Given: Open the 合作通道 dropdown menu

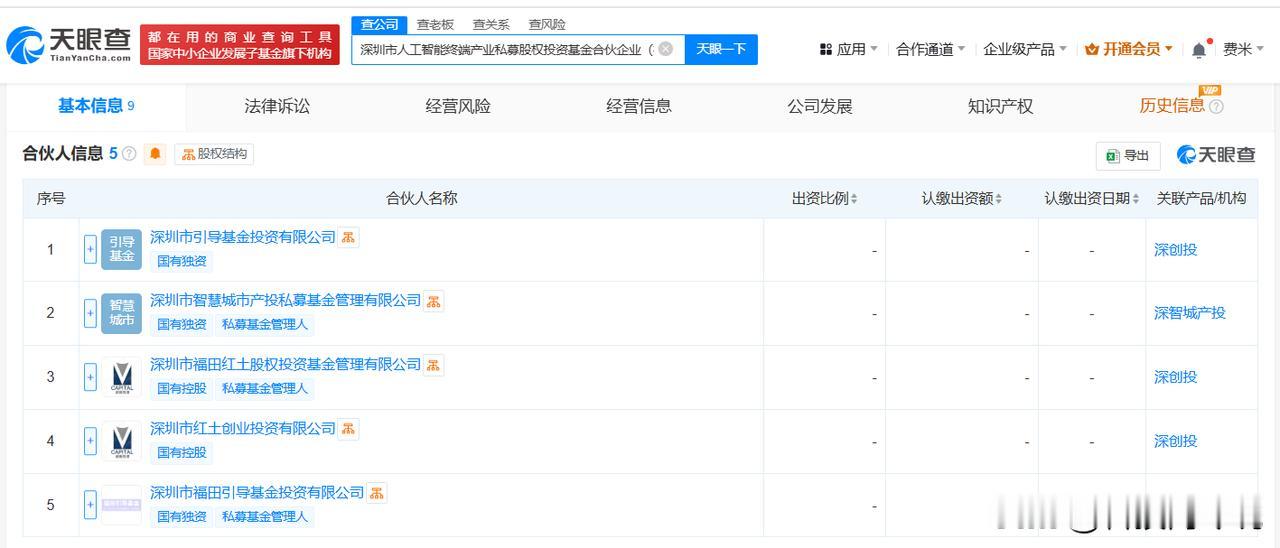Looking at the screenshot, I should tap(931, 49).
